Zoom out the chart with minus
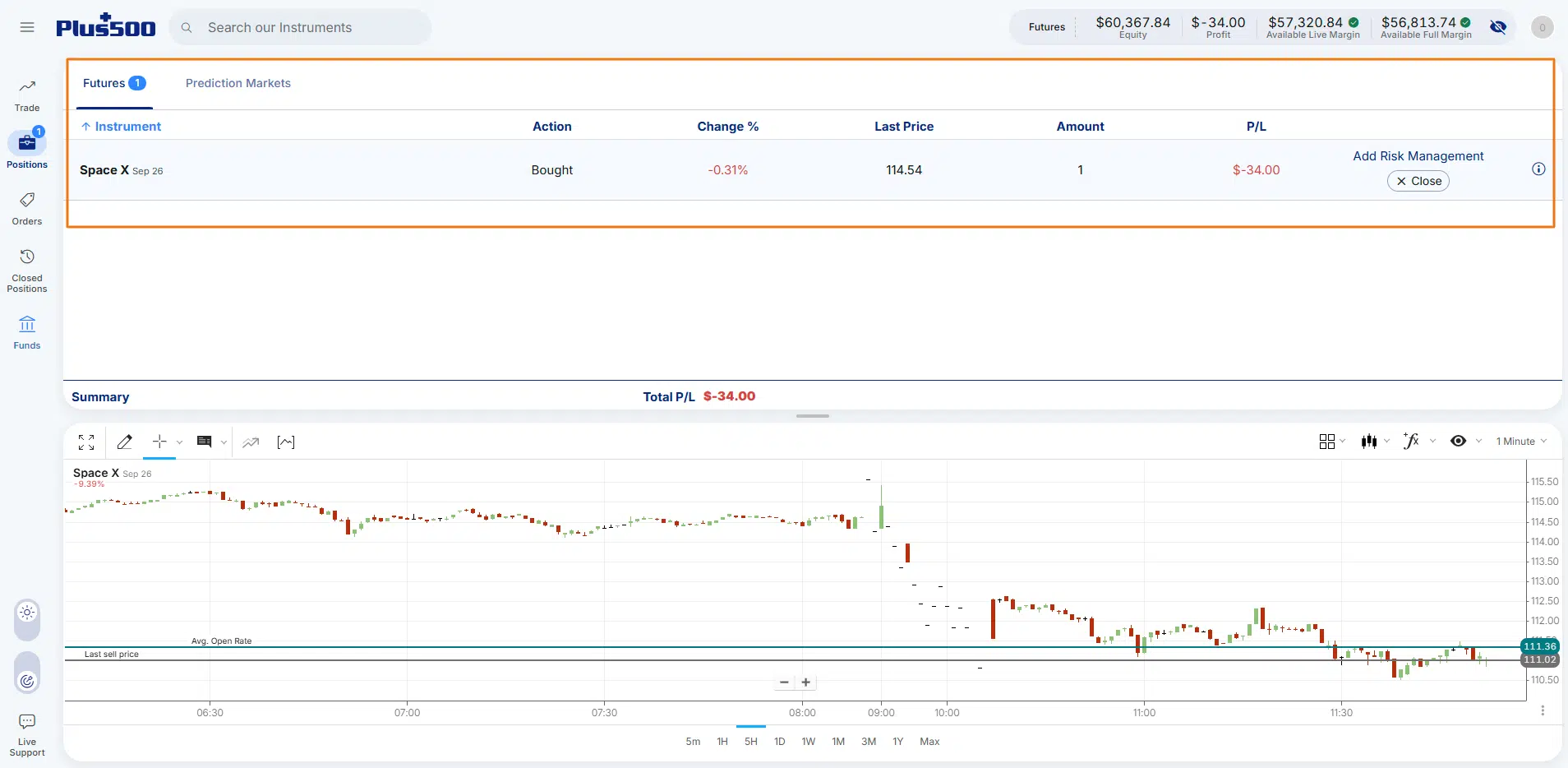 (x=784, y=682)
